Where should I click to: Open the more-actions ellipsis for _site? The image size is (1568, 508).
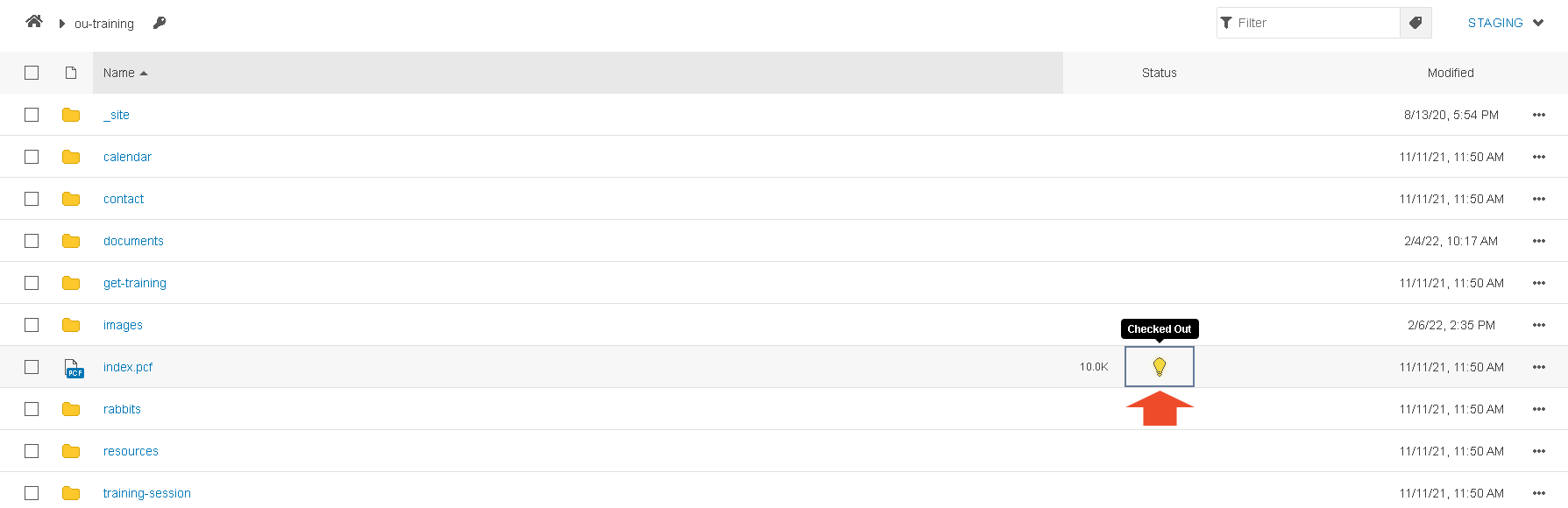click(x=1539, y=115)
